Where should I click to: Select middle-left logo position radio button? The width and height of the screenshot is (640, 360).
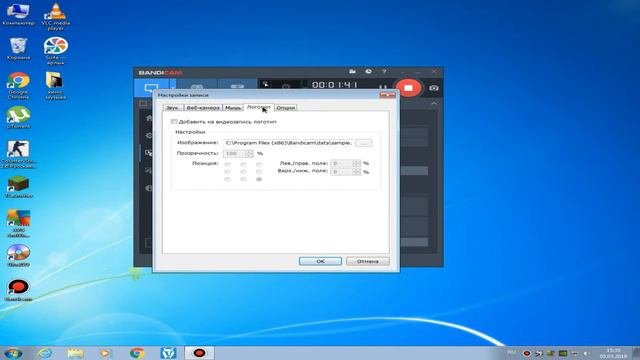(228, 171)
